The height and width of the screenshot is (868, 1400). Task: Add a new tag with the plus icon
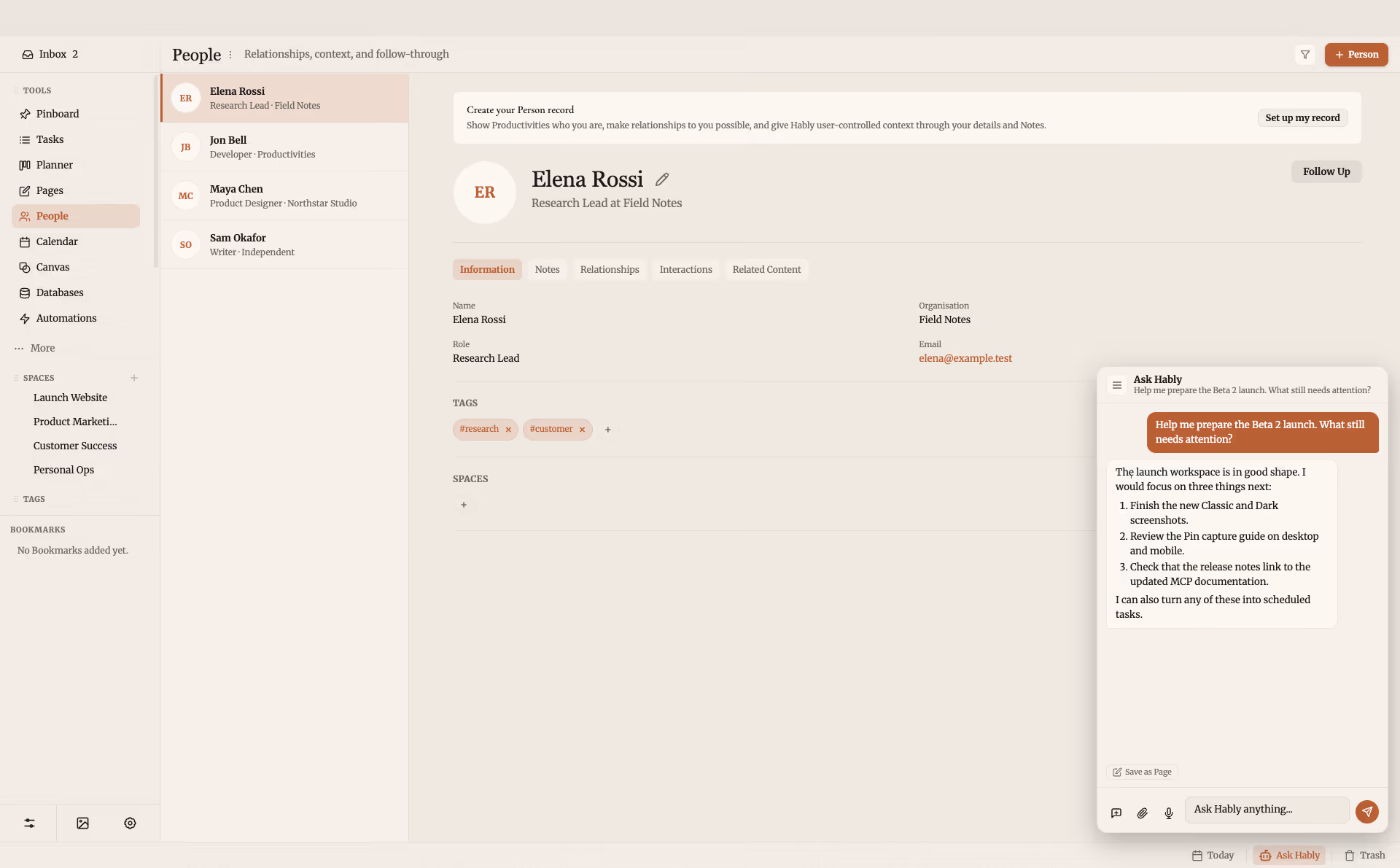tap(608, 430)
